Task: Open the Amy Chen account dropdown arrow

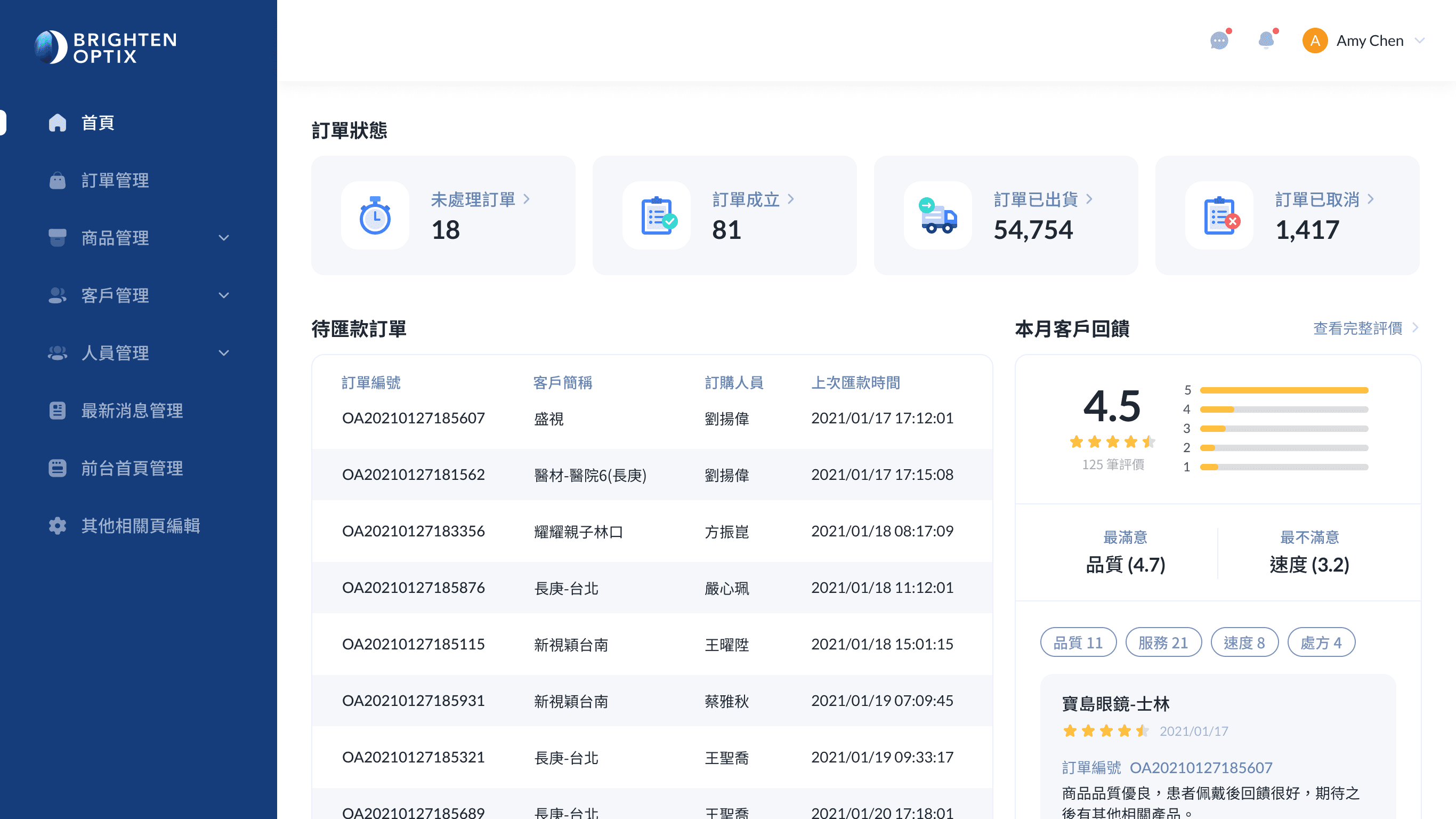Action: (x=1419, y=41)
